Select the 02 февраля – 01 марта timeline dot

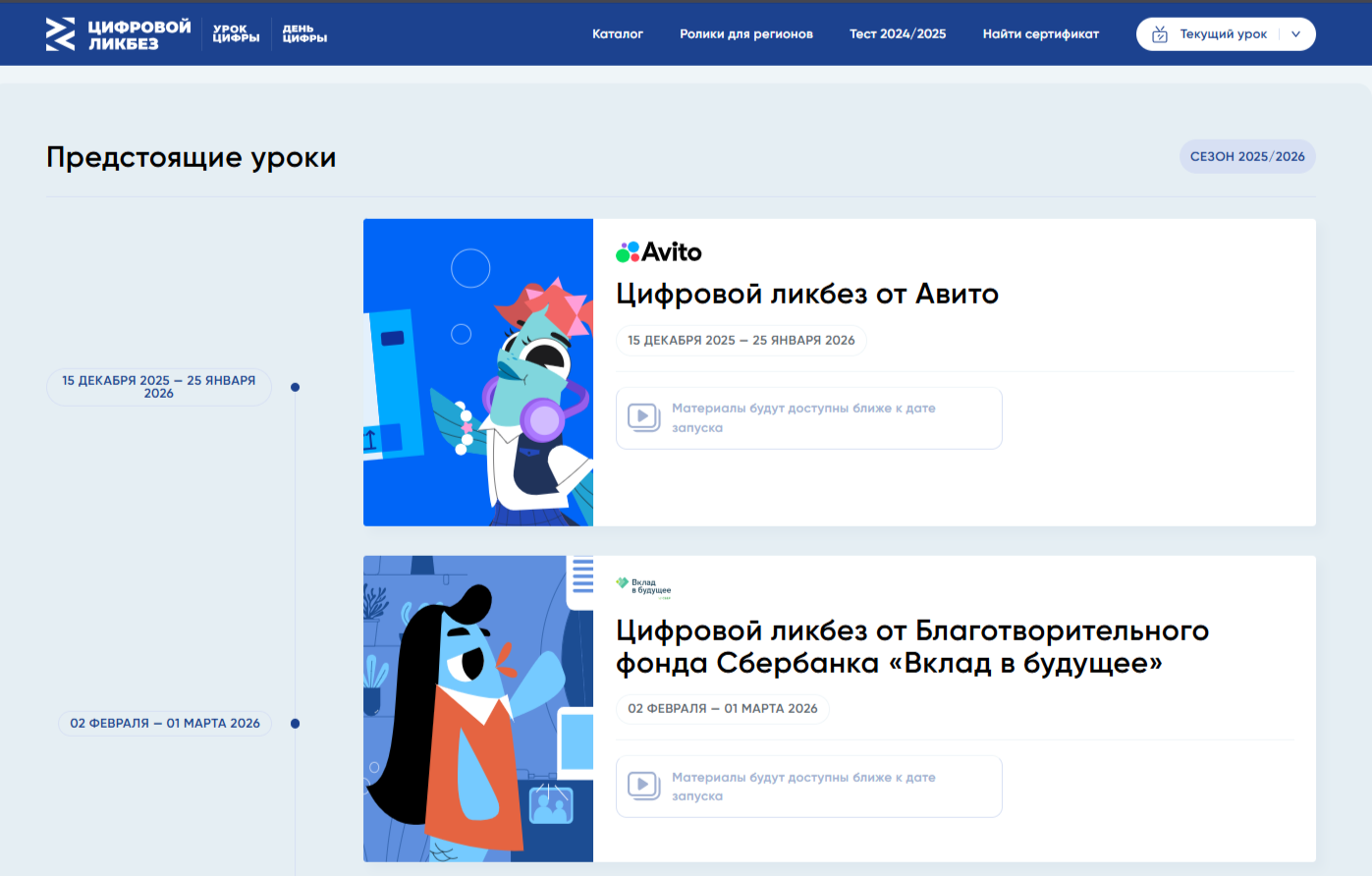295,724
